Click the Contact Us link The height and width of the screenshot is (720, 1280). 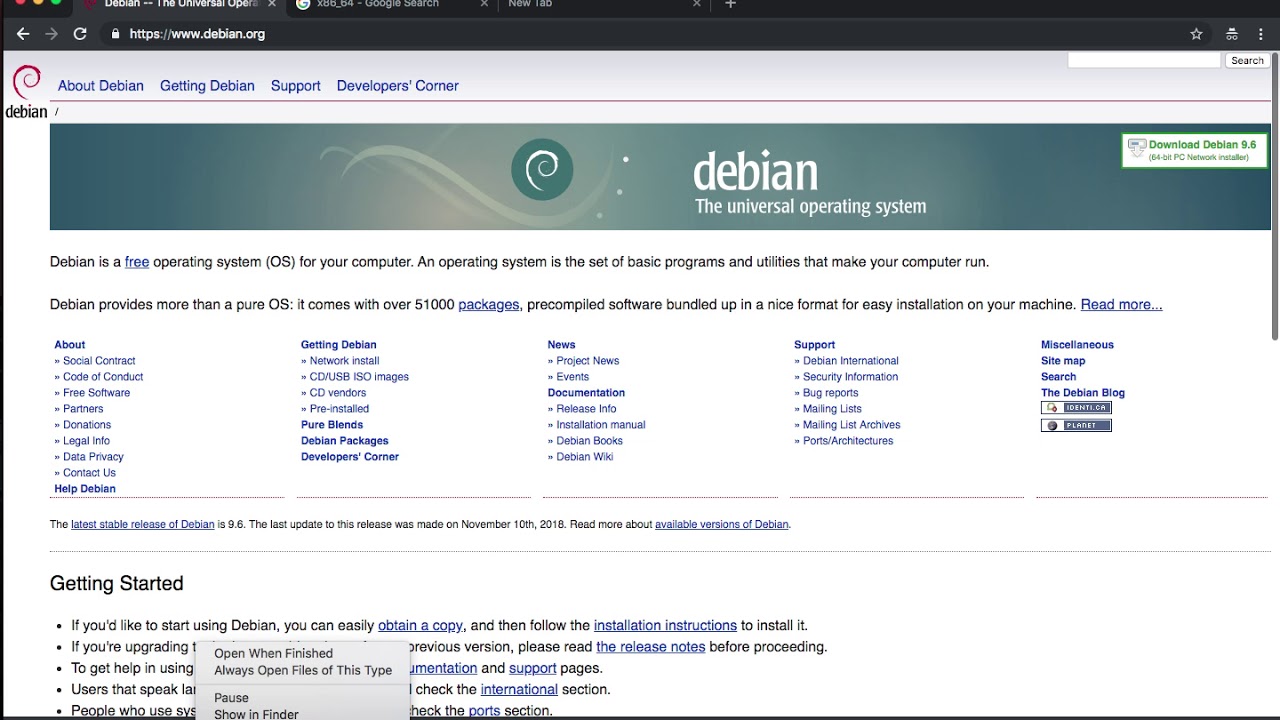(x=89, y=473)
